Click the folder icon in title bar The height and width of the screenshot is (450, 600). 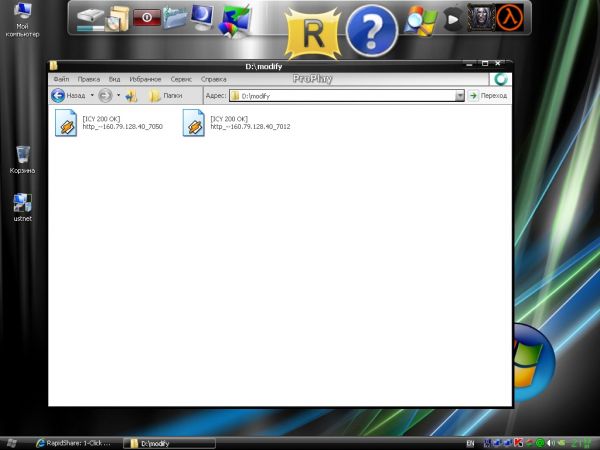click(x=54, y=66)
